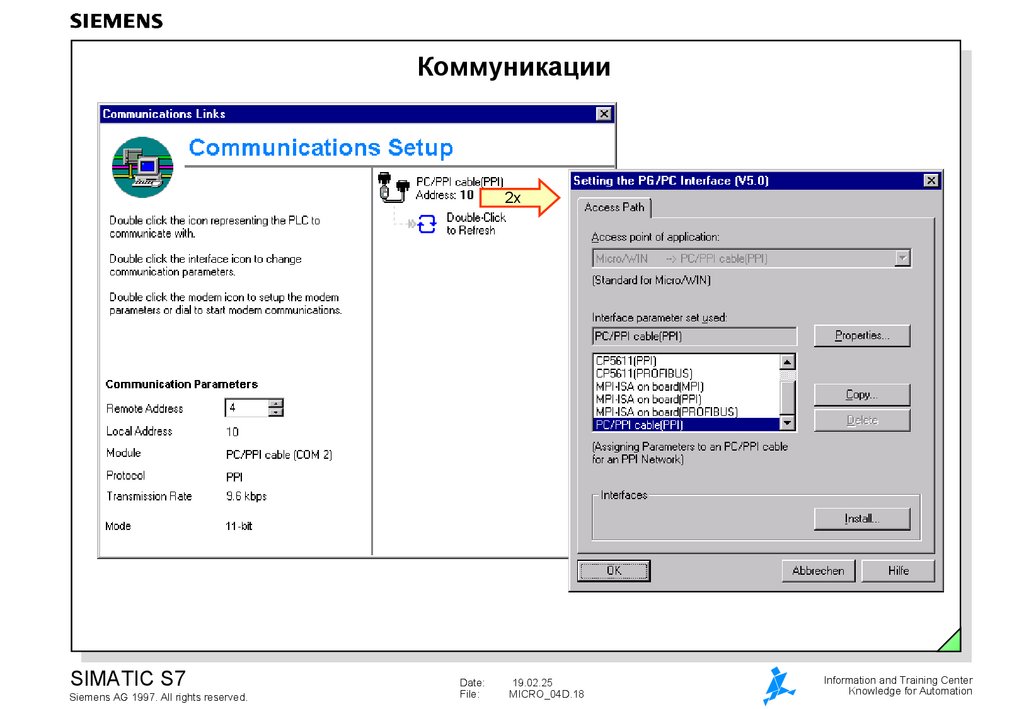
Task: Open the Properties... button
Action: coord(862,336)
